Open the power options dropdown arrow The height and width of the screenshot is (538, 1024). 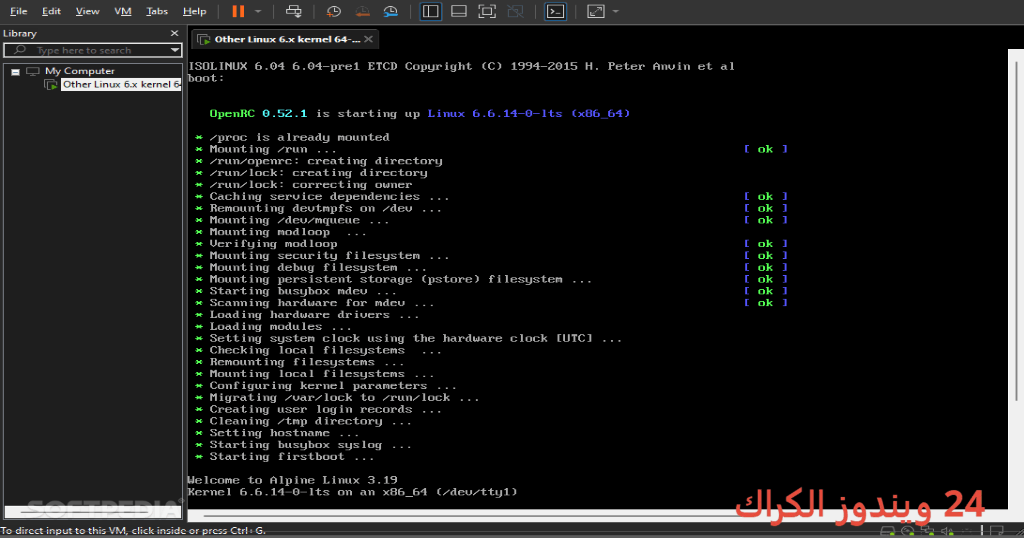pos(258,11)
